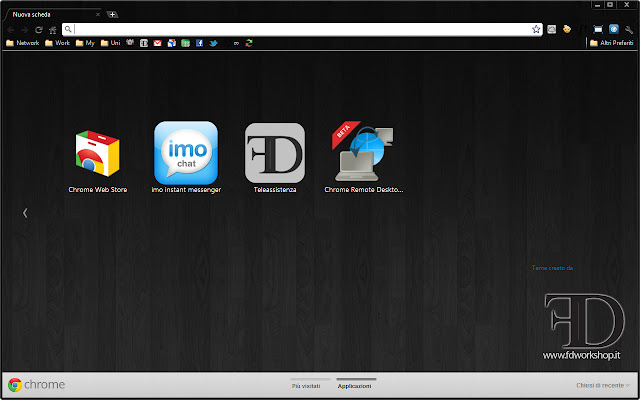The height and width of the screenshot is (400, 640).
Task: Open the red-green sync arrows bookmark
Action: [249, 43]
